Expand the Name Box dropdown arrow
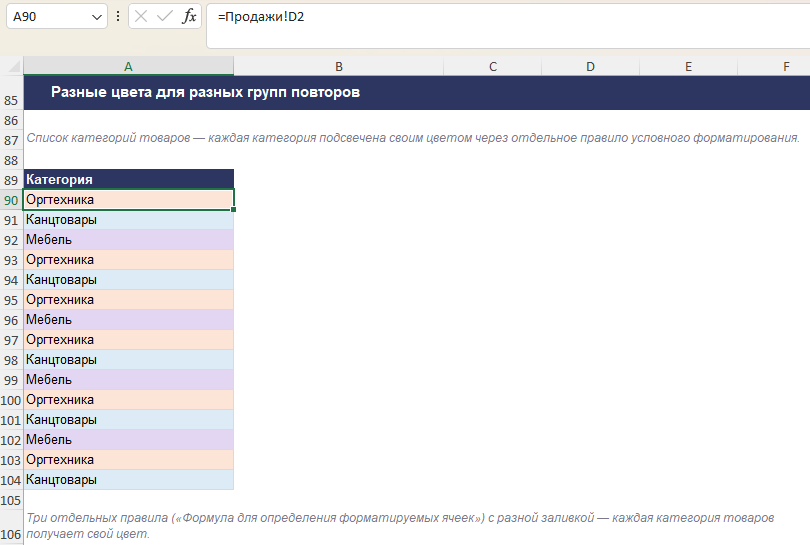 pyautogui.click(x=97, y=17)
